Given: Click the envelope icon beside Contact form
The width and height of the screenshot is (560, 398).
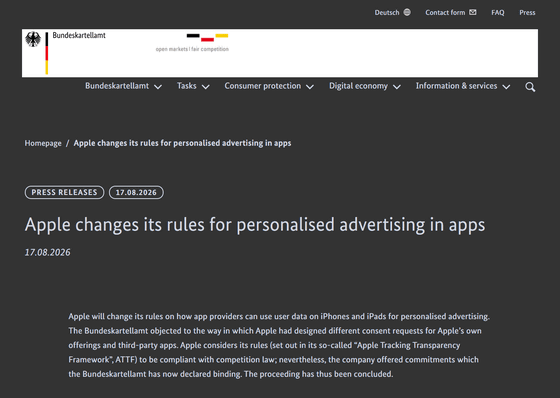Looking at the screenshot, I should click(x=473, y=12).
